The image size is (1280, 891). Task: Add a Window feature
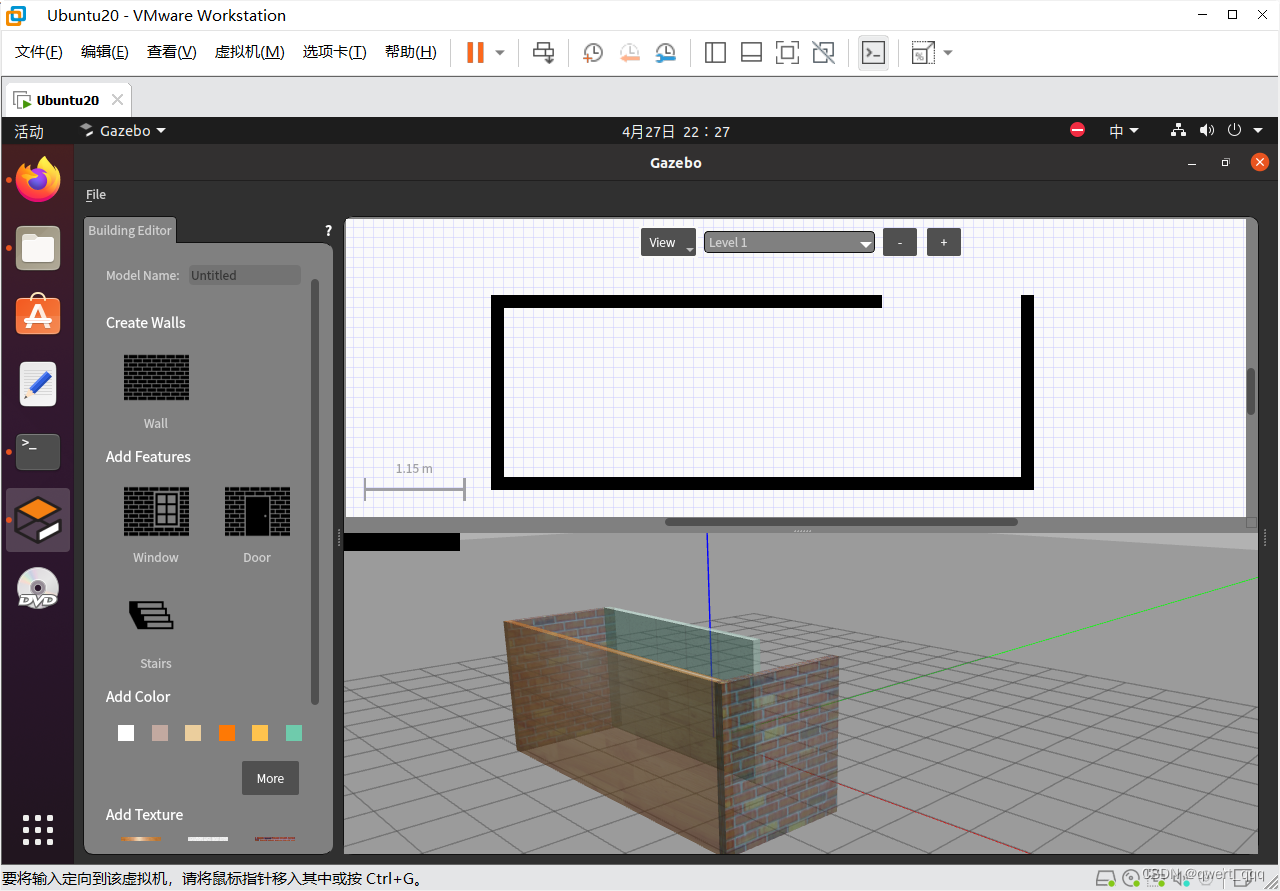pos(156,511)
